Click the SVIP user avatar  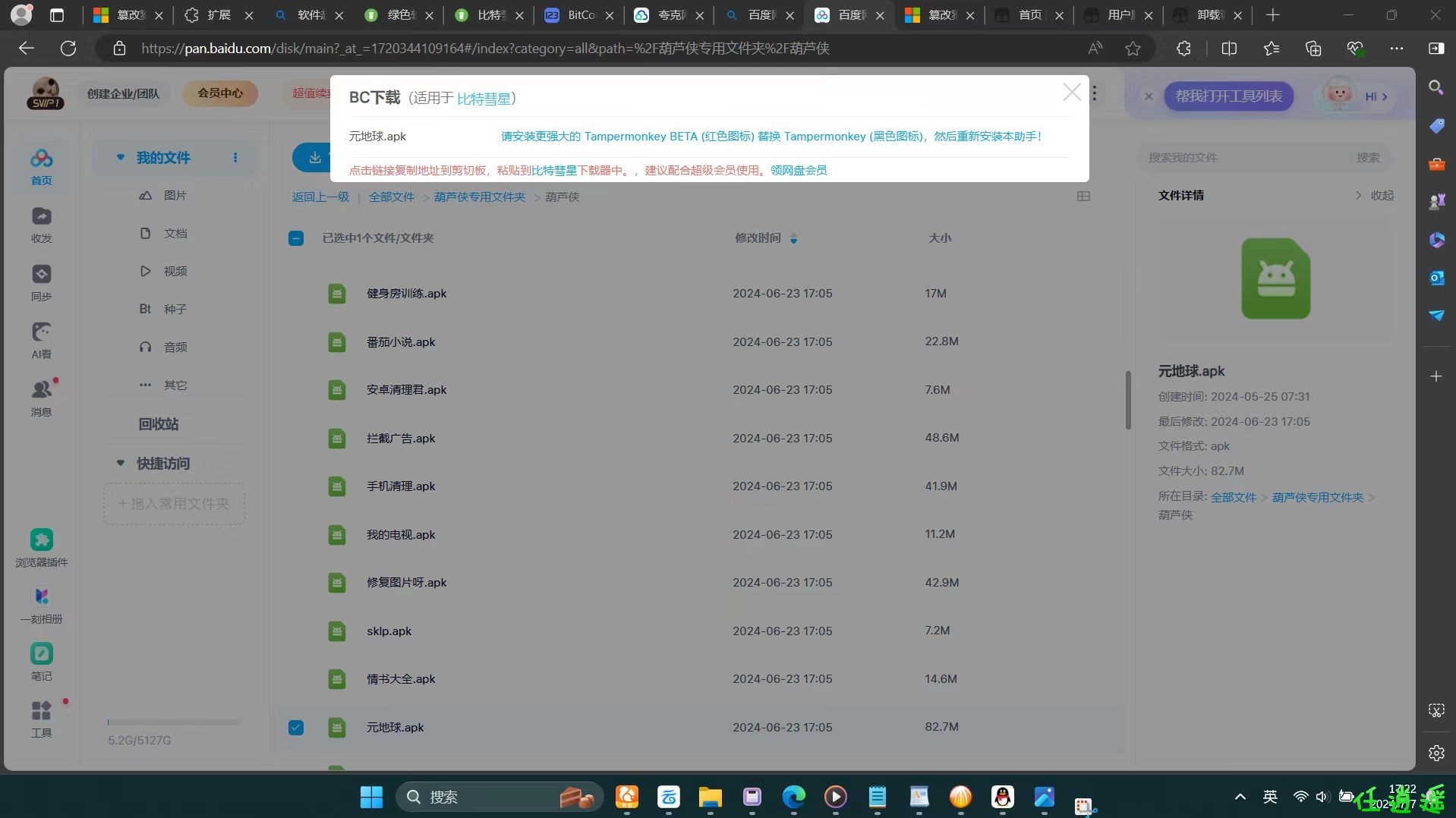46,93
